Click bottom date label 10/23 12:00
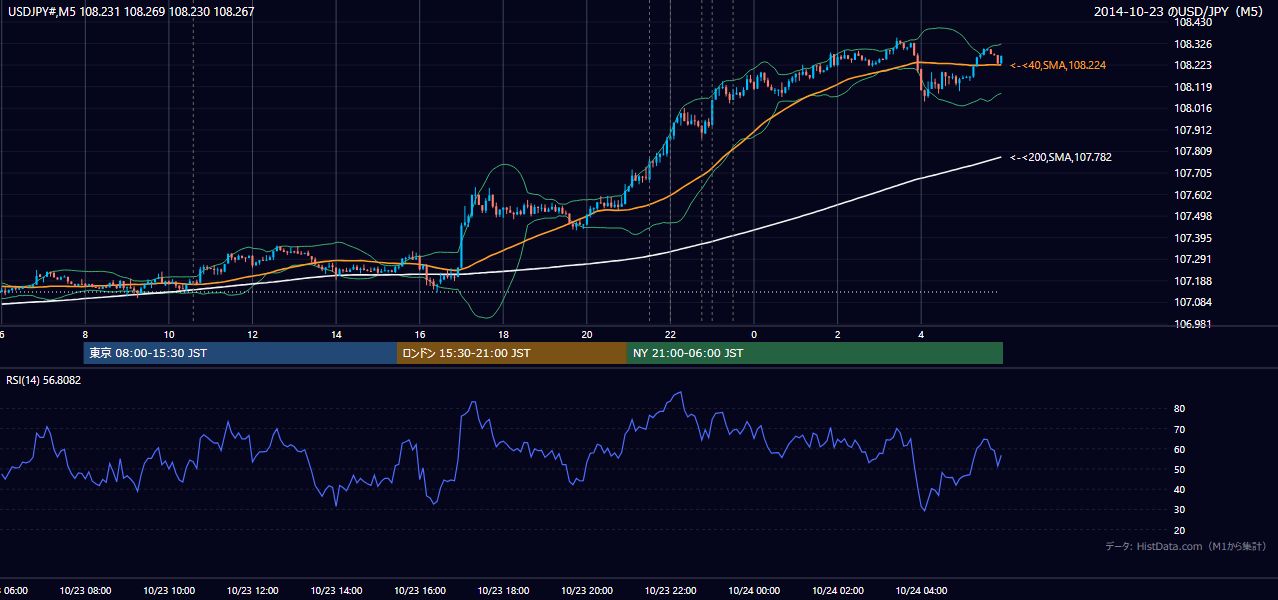The height and width of the screenshot is (600, 1278). tap(253, 591)
